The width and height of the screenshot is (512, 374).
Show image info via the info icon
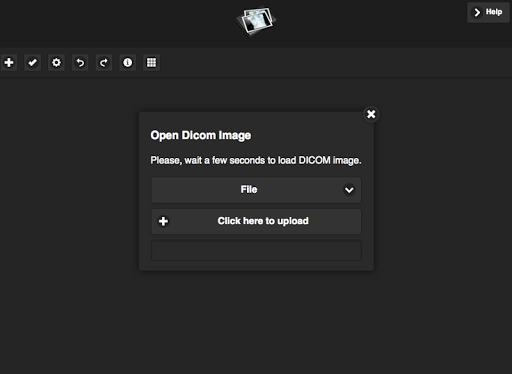click(128, 62)
